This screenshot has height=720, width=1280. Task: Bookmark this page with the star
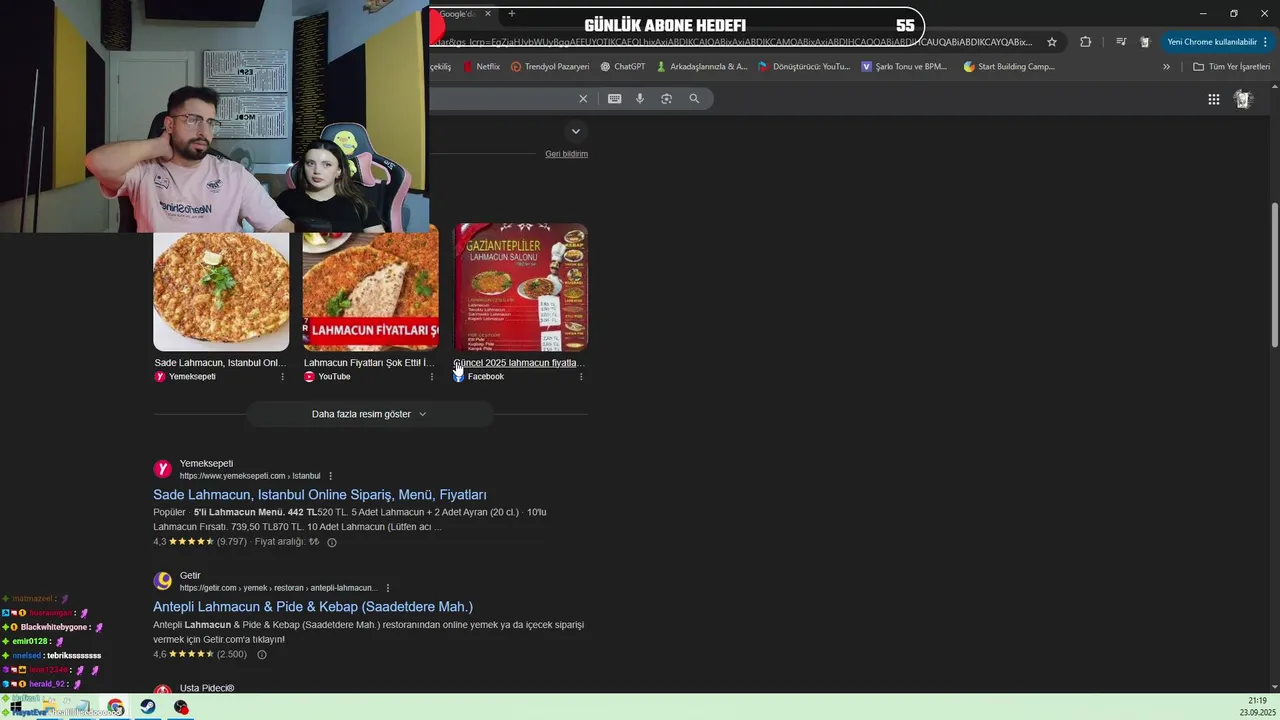coord(1052,42)
